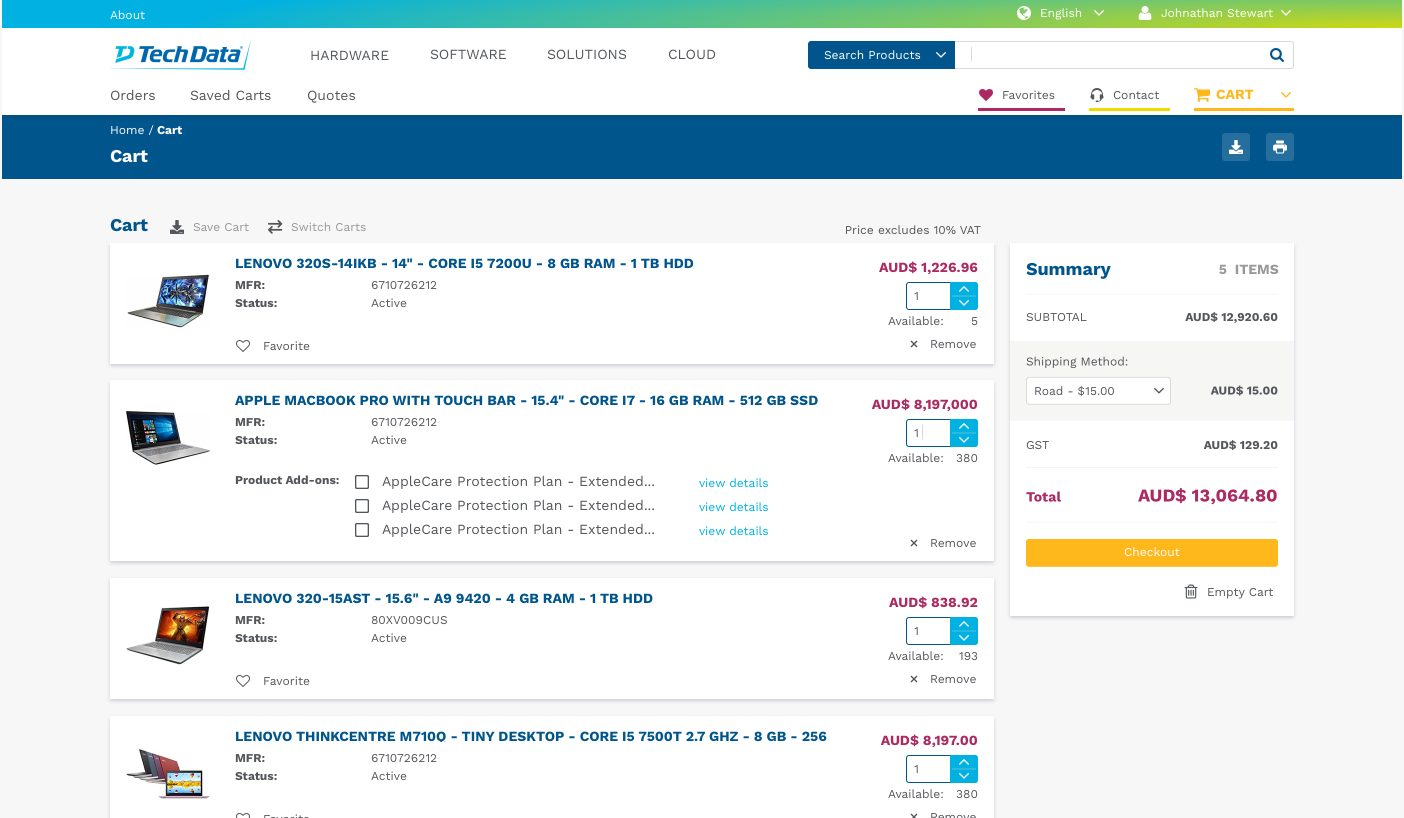This screenshot has height=818, width=1404.
Task: Click the Apple MacBook Pro product thumbnail
Action: [168, 437]
